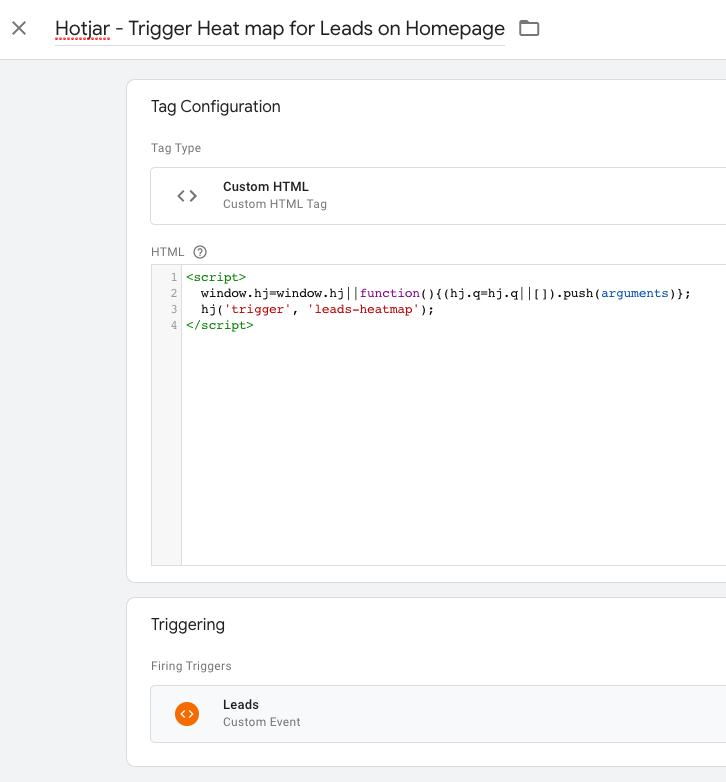Viewport: 726px width, 782px height.
Task: Click the opening <script> tag on line 1
Action: coord(216,277)
